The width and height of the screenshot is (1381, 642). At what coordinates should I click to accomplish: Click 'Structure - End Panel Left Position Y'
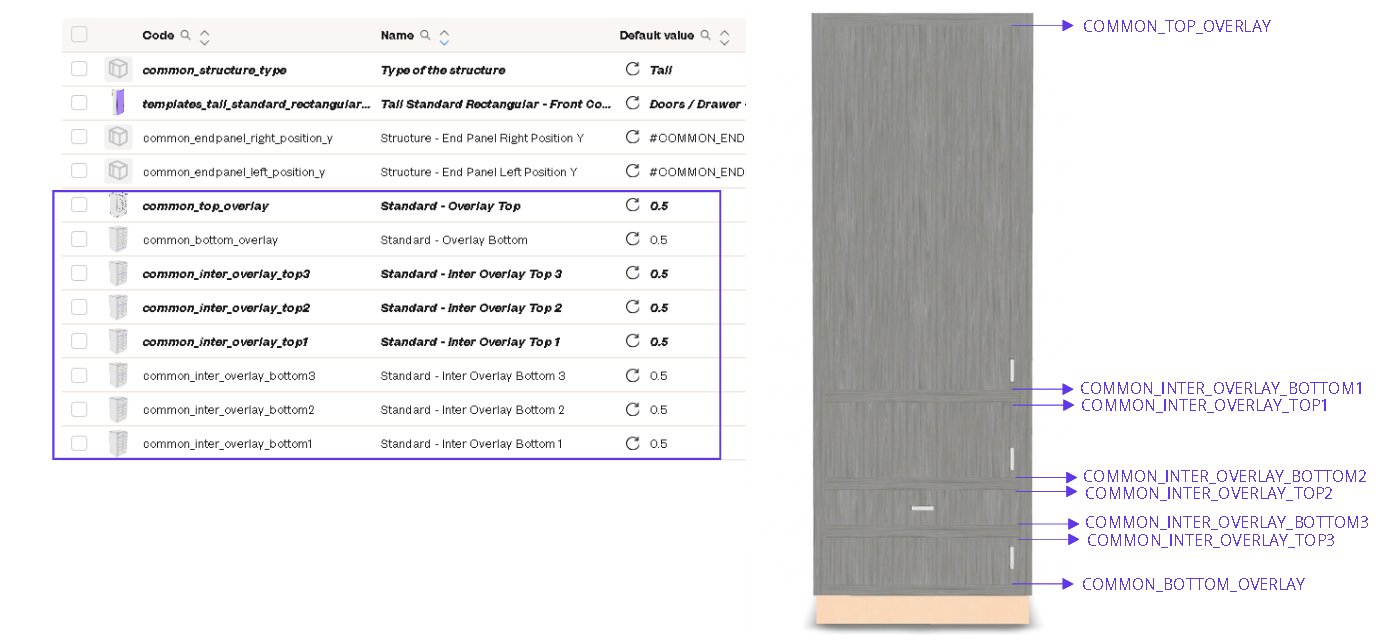coord(478,172)
